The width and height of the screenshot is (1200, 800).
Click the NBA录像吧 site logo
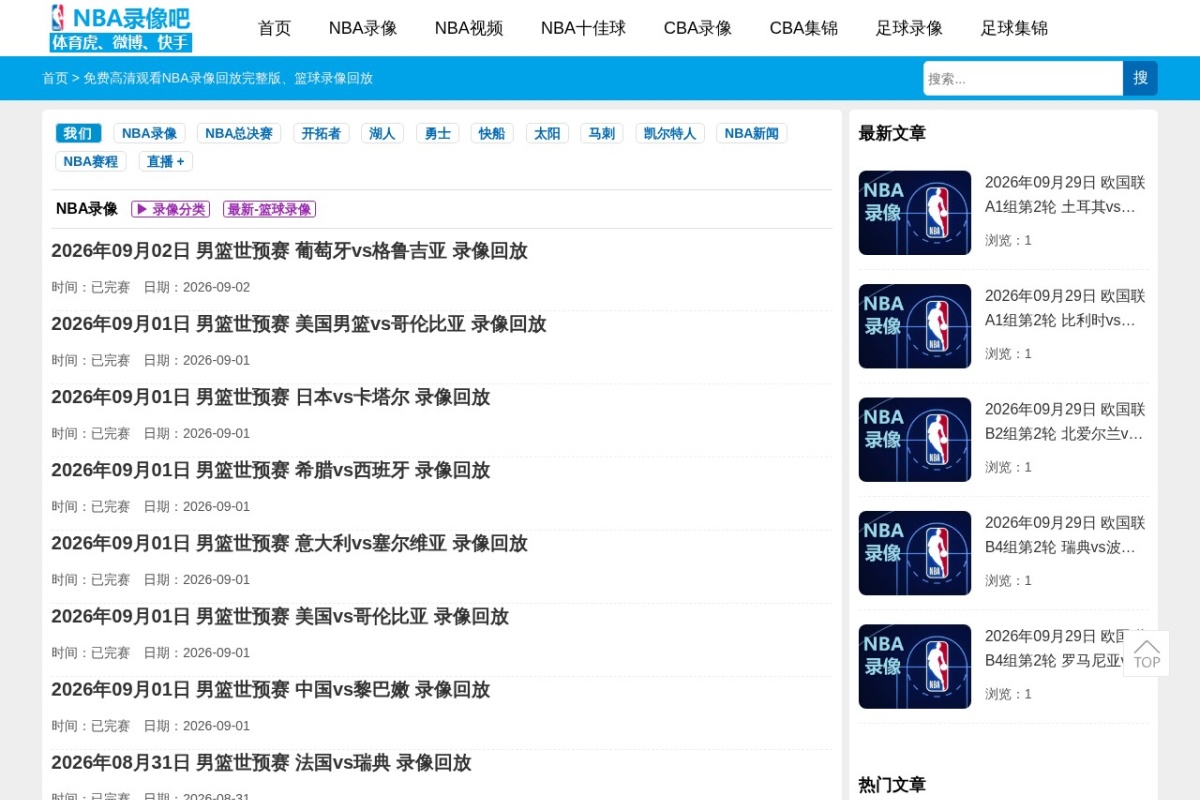[120, 28]
